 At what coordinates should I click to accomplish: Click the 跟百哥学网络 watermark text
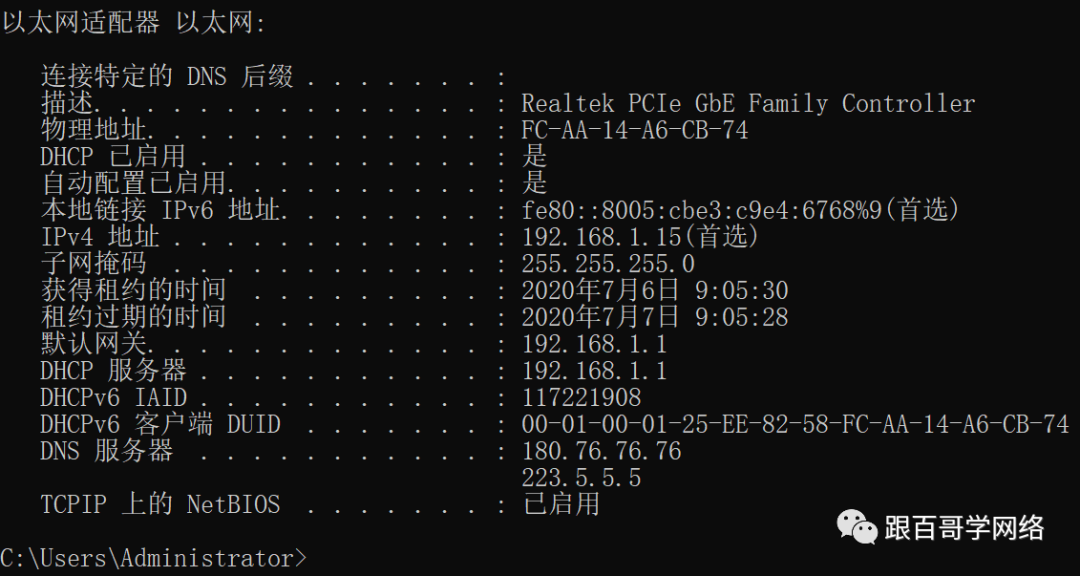964,528
